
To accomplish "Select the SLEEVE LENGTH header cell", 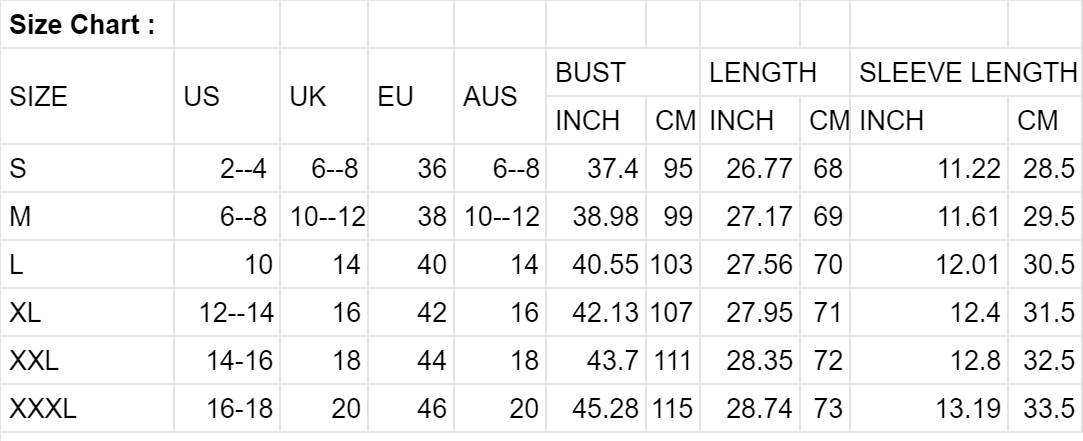I will (x=966, y=73).
